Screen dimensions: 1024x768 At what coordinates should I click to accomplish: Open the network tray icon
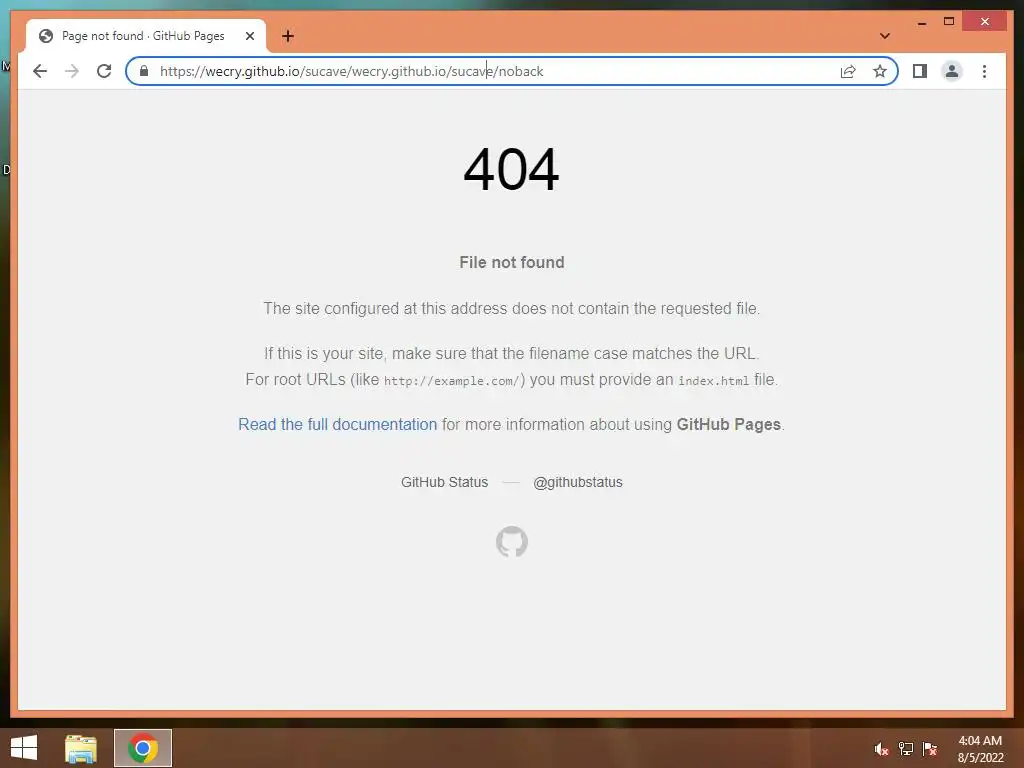(x=906, y=749)
